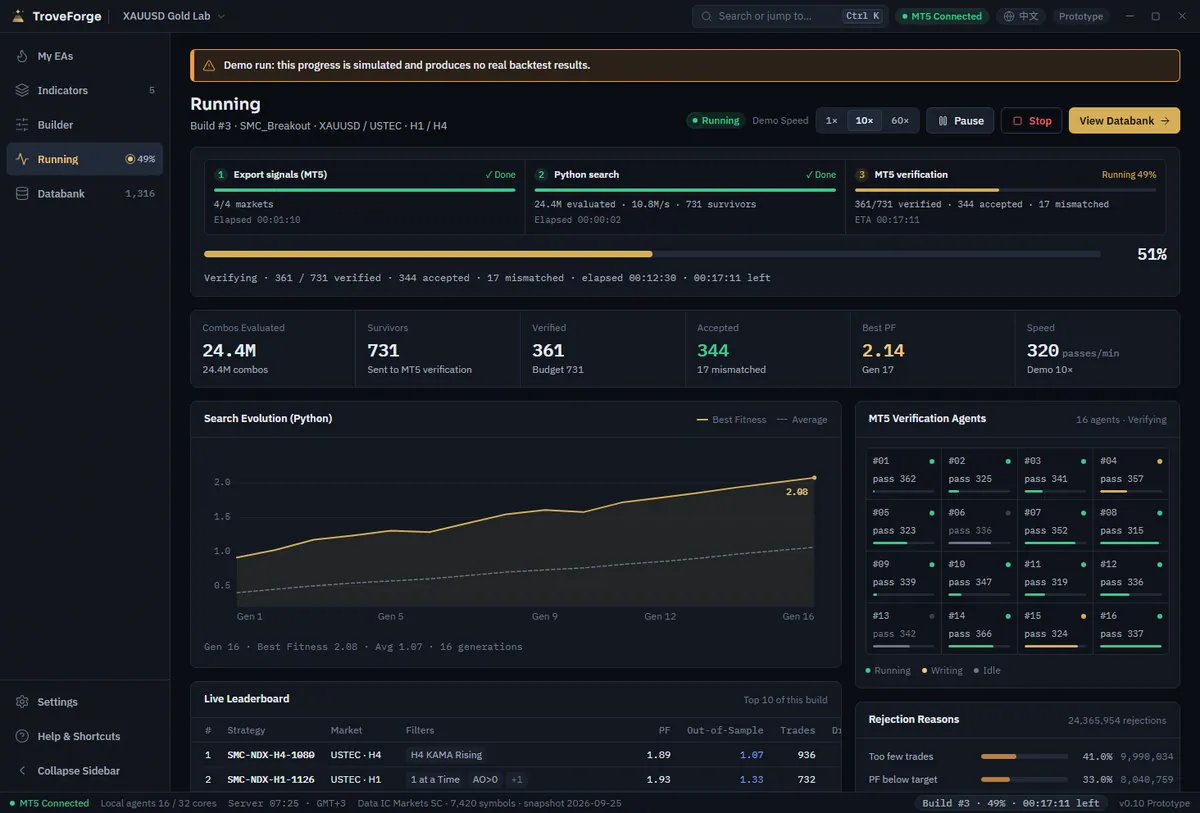
Task: Click the 2.08 endpoint on fitness chart
Action: [814, 478]
